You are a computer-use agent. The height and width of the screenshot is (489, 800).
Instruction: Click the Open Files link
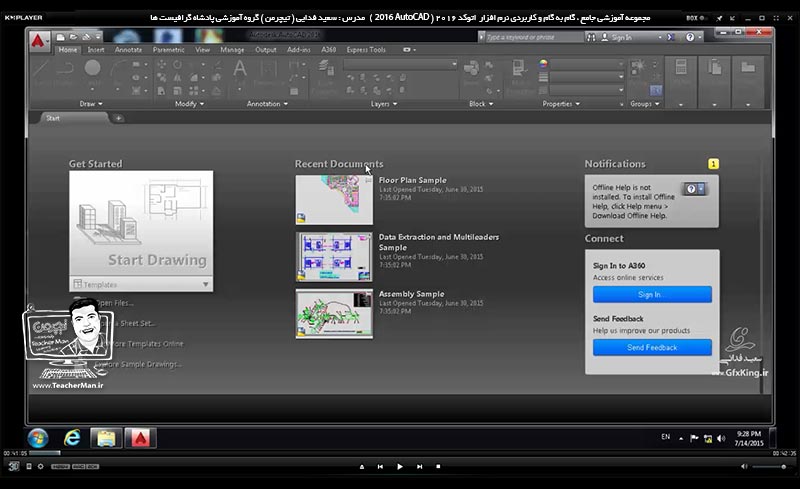116,303
